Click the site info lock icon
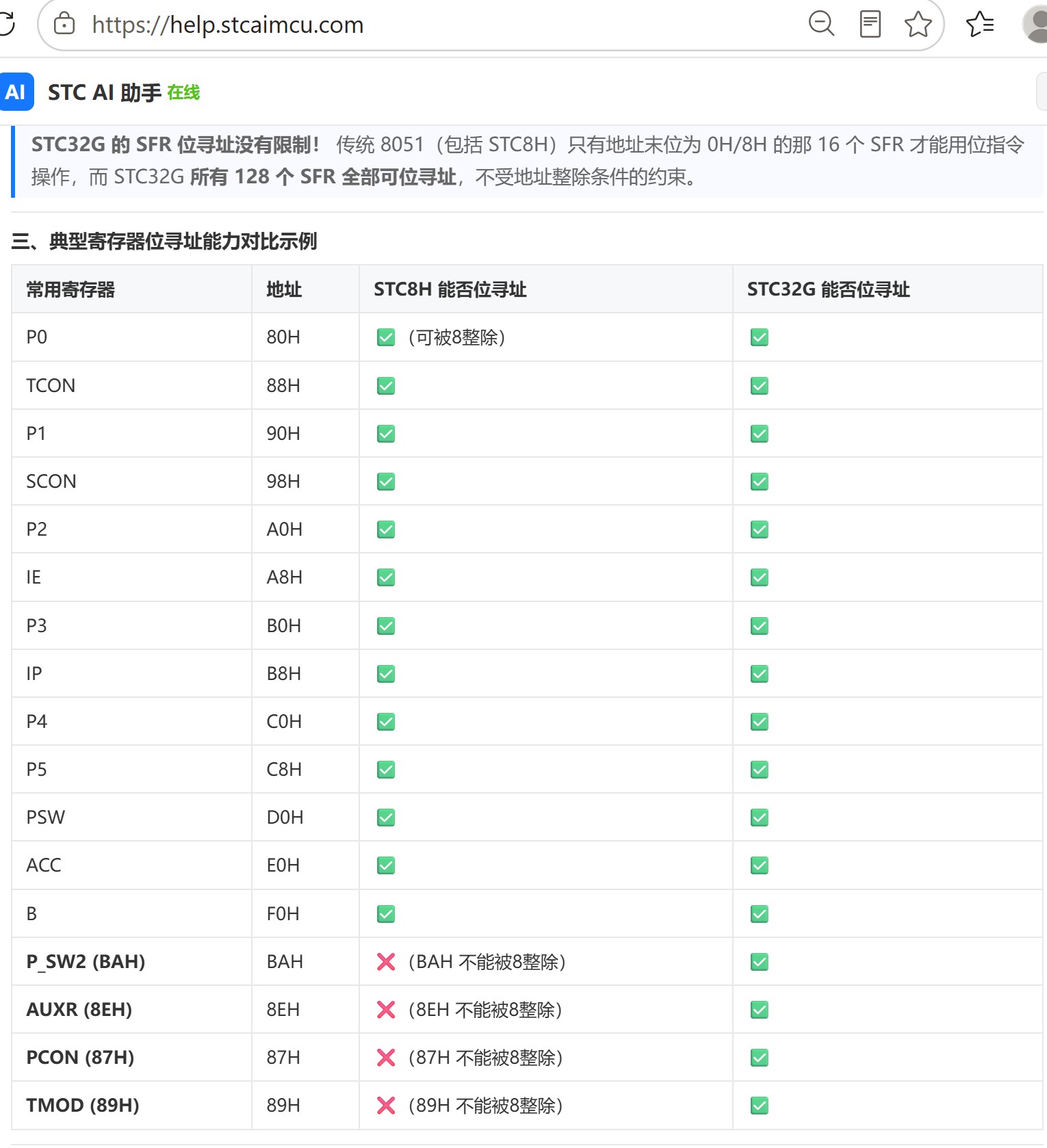 click(x=64, y=24)
